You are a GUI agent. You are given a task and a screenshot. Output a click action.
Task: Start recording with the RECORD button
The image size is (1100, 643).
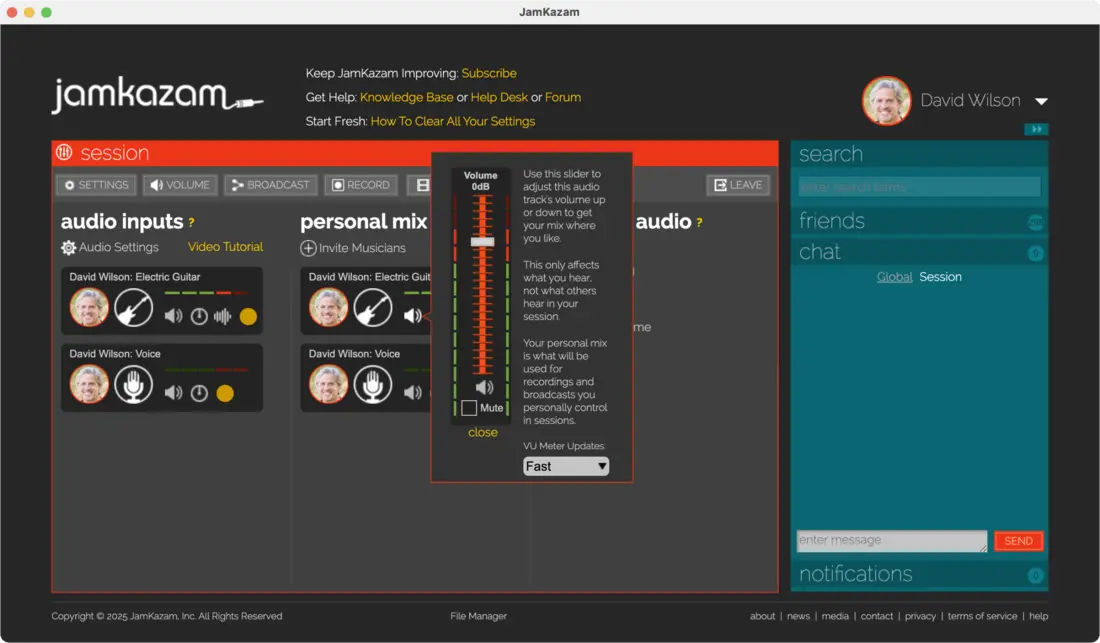tap(361, 185)
